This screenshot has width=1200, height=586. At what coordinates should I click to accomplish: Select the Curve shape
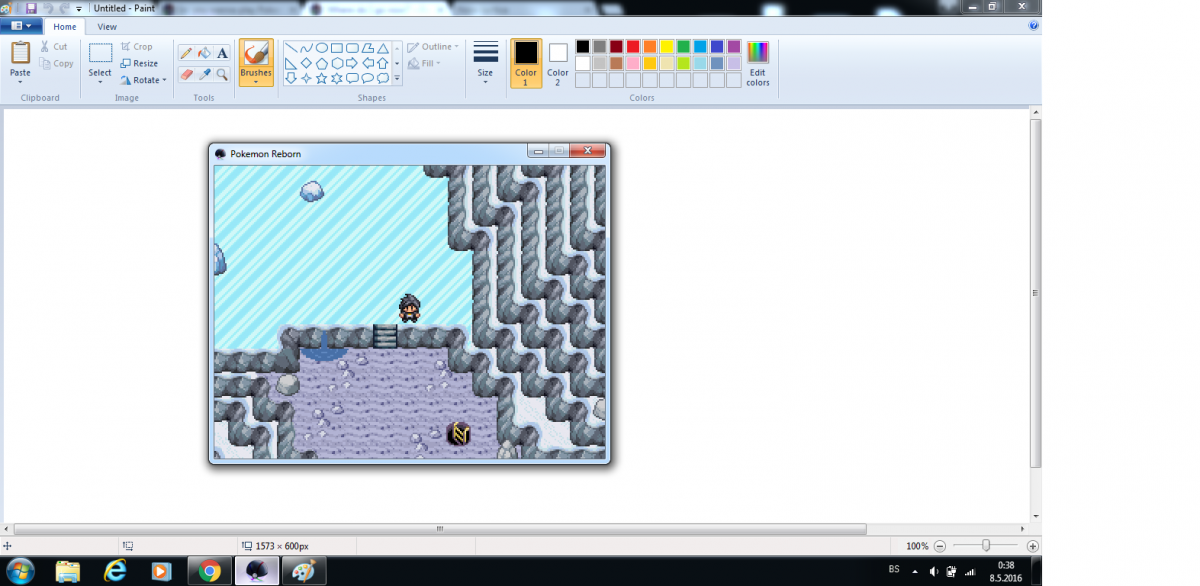(x=306, y=47)
